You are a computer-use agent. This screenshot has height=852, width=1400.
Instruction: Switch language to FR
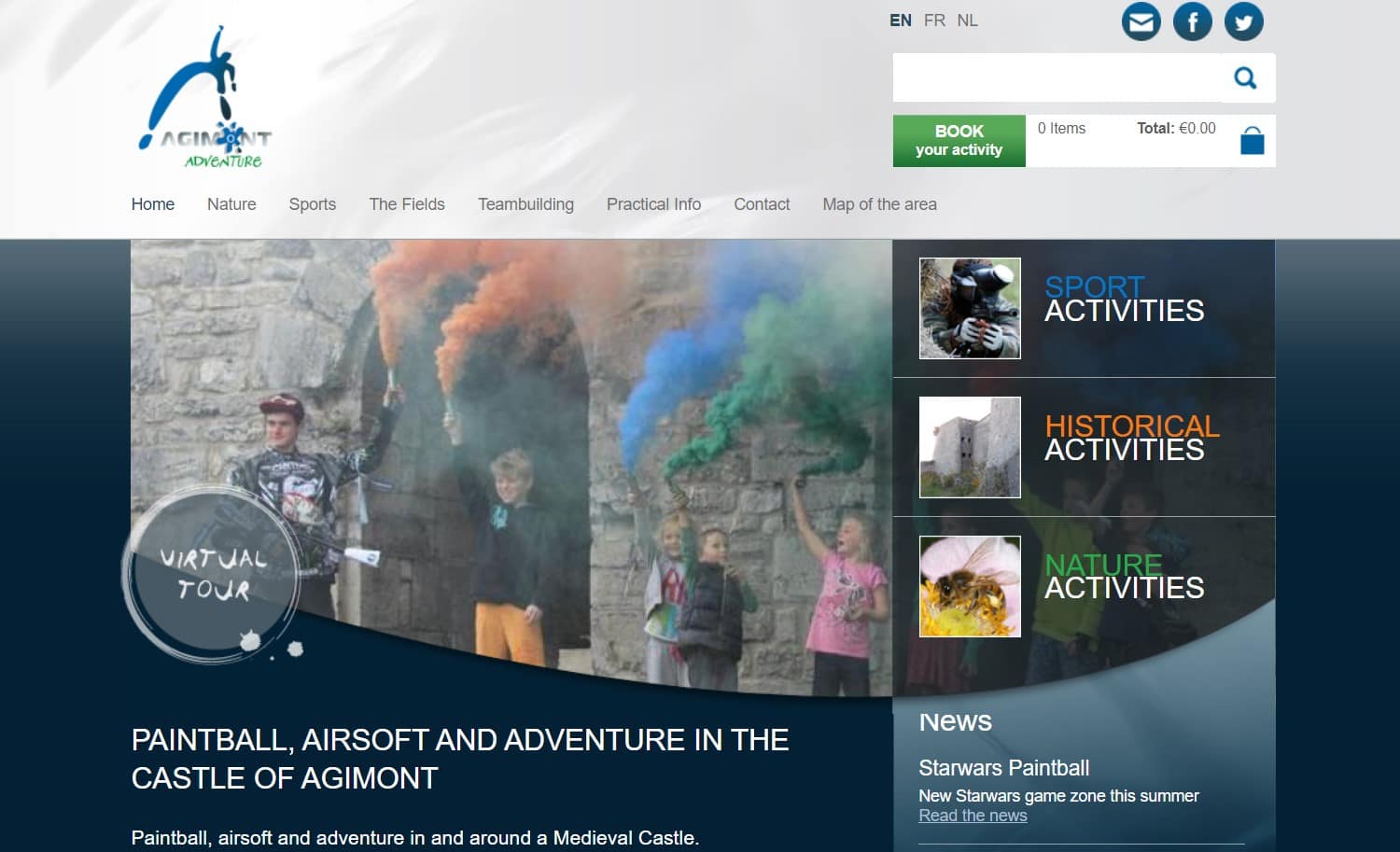click(x=934, y=21)
